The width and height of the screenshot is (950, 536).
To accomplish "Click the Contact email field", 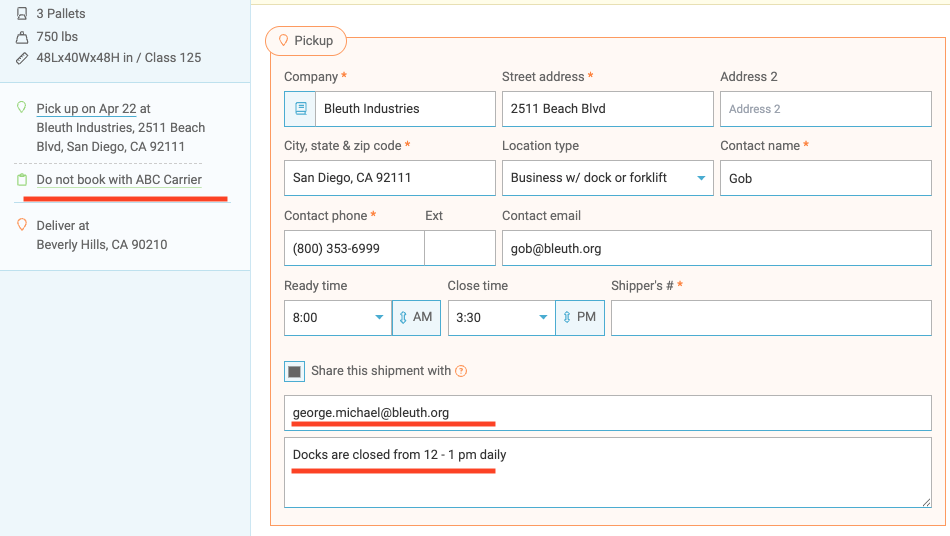I will coord(716,248).
